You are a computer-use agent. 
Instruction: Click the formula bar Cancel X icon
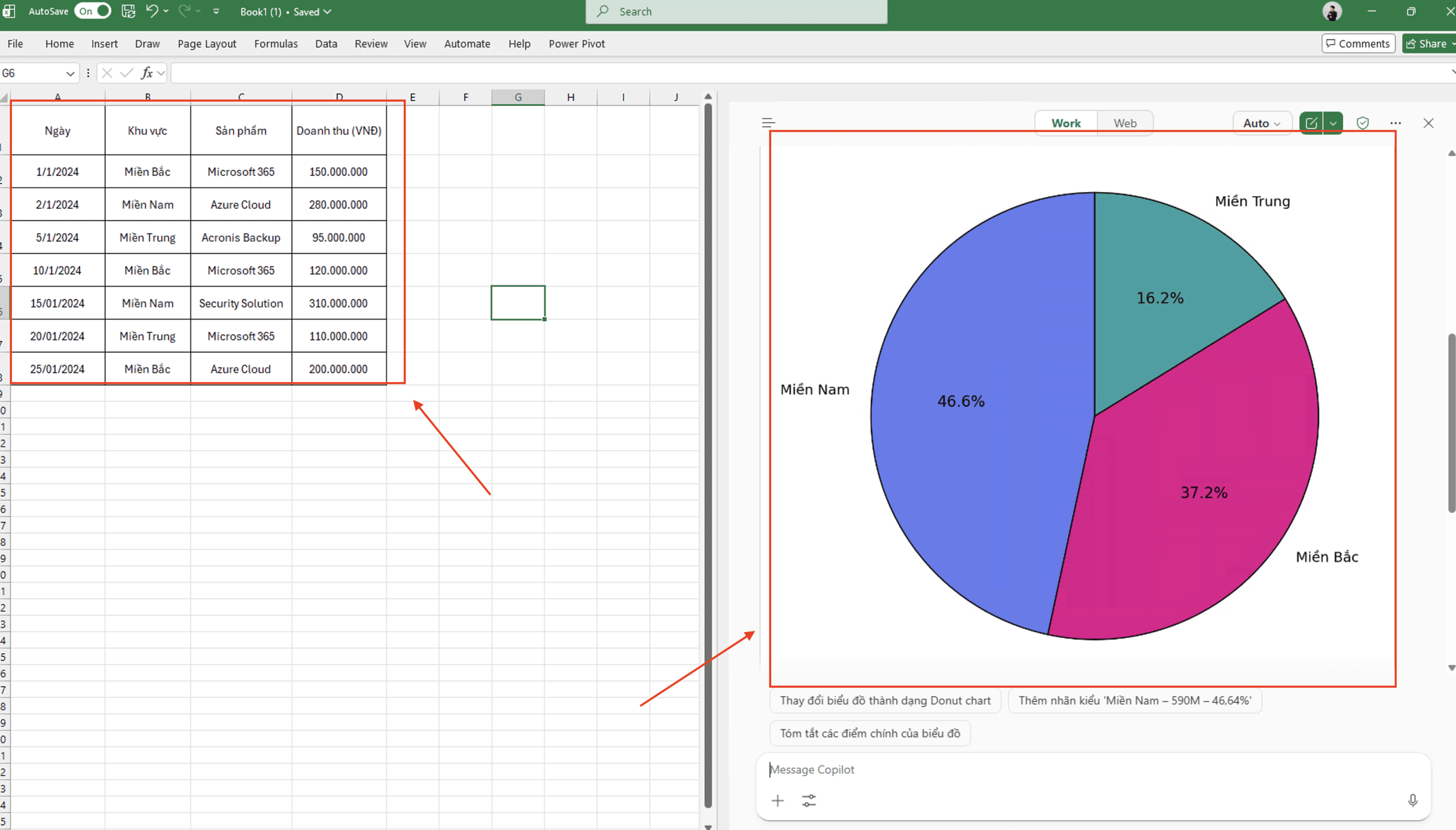point(107,73)
